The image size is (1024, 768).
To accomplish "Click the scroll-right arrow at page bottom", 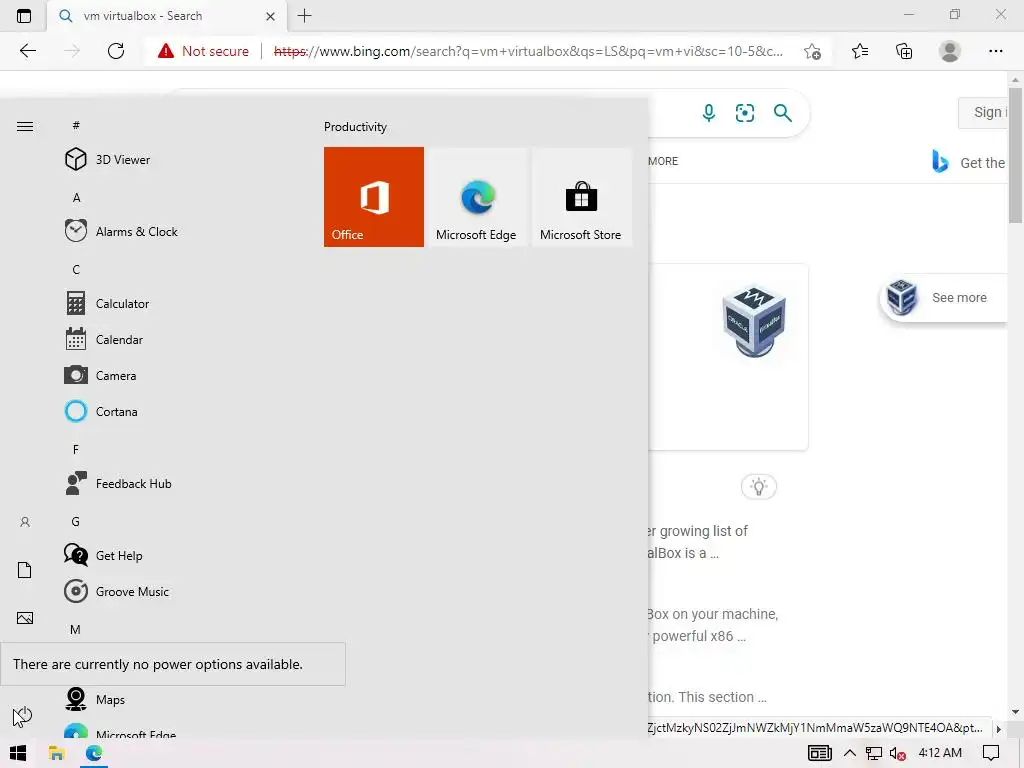I will (x=998, y=728).
